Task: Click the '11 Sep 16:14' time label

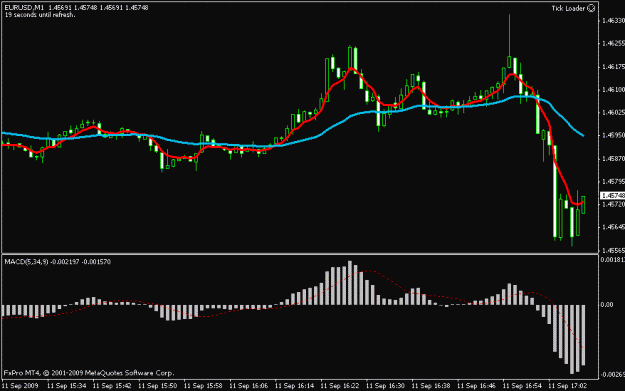Action: 294,385
